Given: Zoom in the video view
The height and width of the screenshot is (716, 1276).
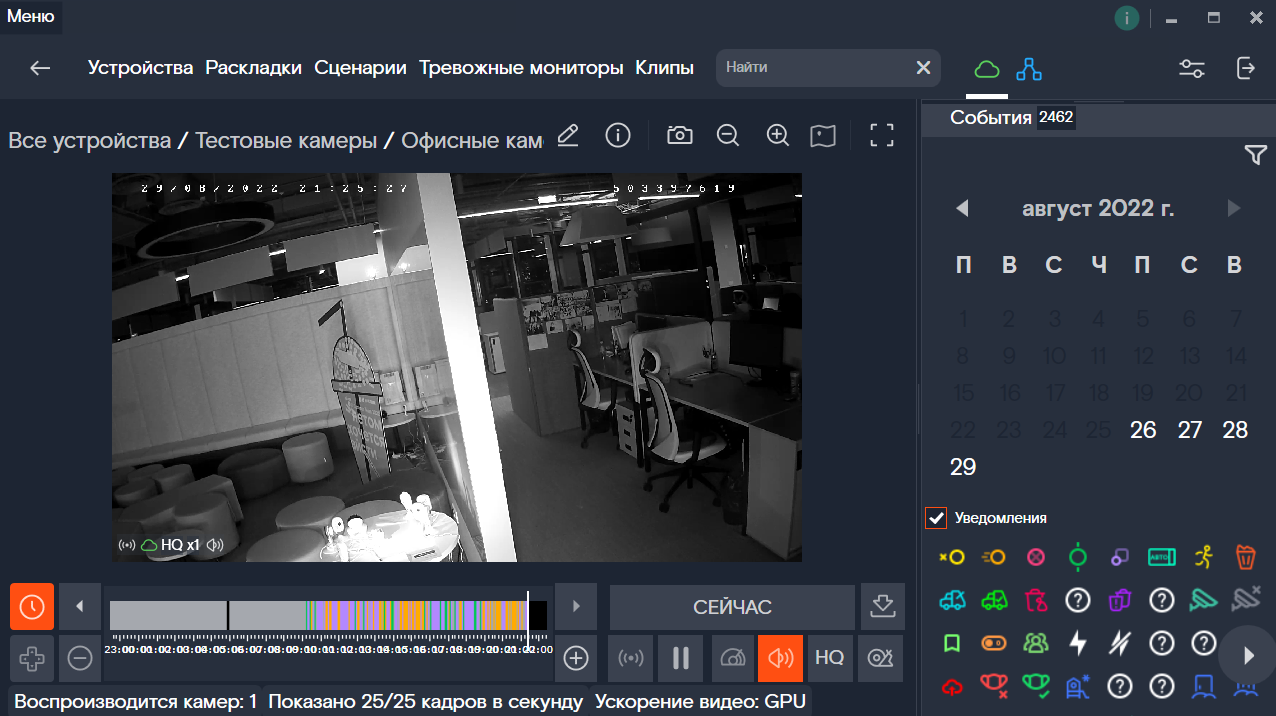Looking at the screenshot, I should coord(778,135).
